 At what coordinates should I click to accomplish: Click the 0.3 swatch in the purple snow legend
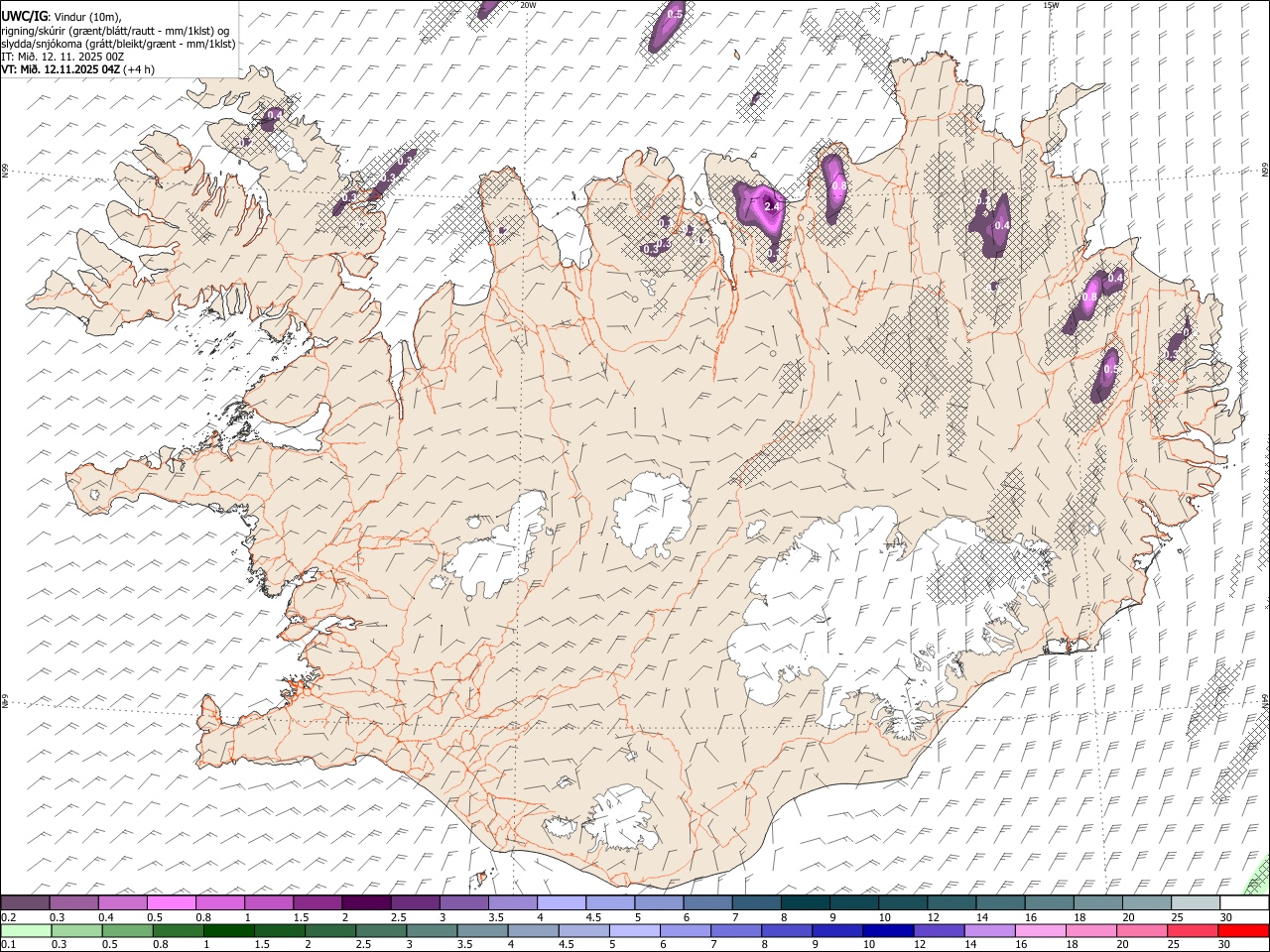(x=73, y=903)
